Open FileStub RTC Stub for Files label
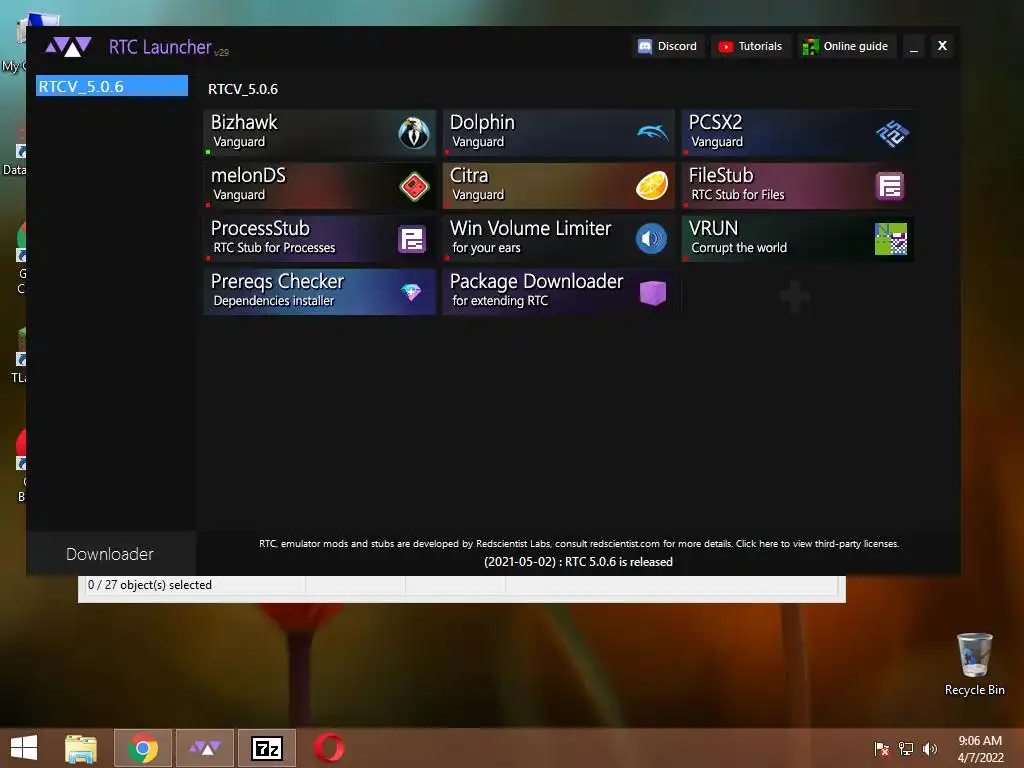 coord(737,184)
